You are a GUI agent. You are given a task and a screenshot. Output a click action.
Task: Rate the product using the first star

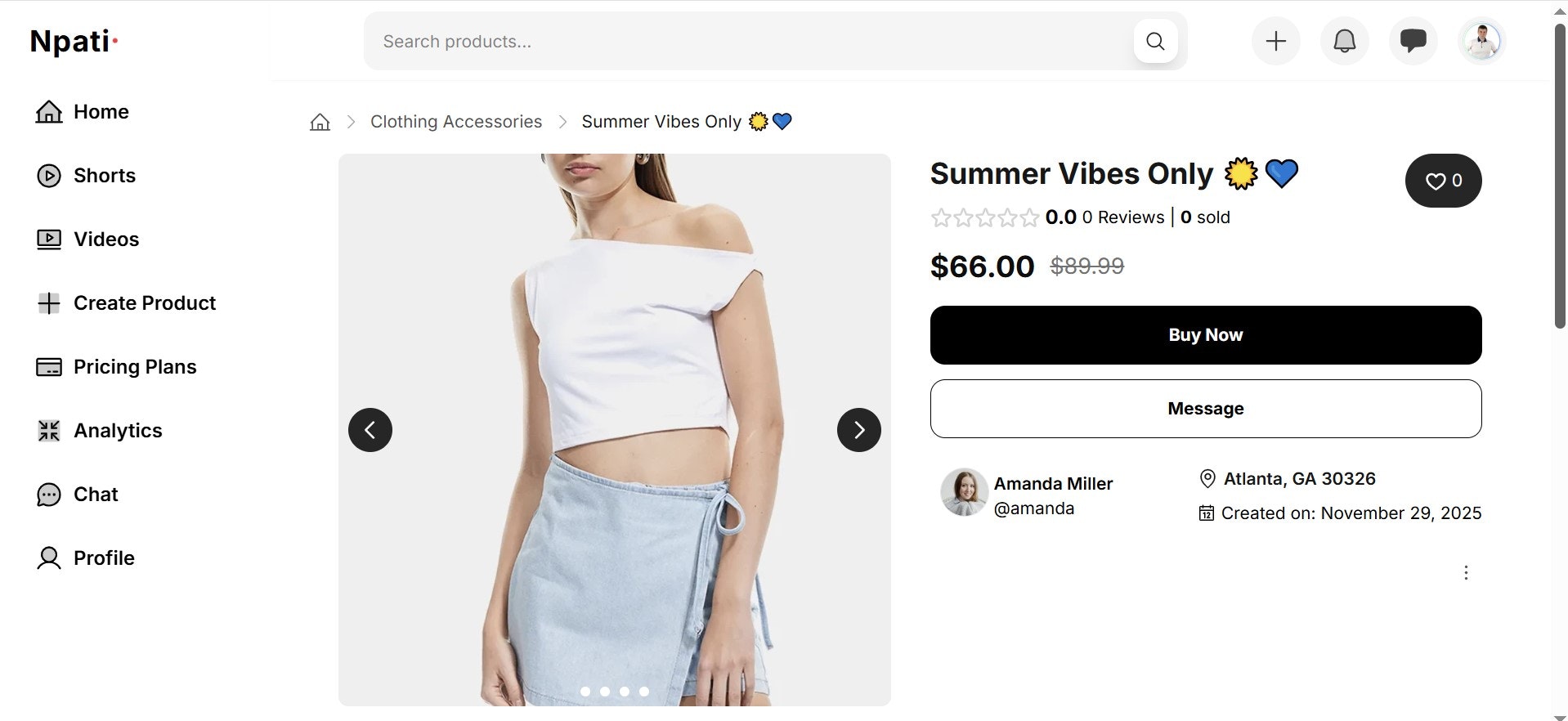click(939, 217)
